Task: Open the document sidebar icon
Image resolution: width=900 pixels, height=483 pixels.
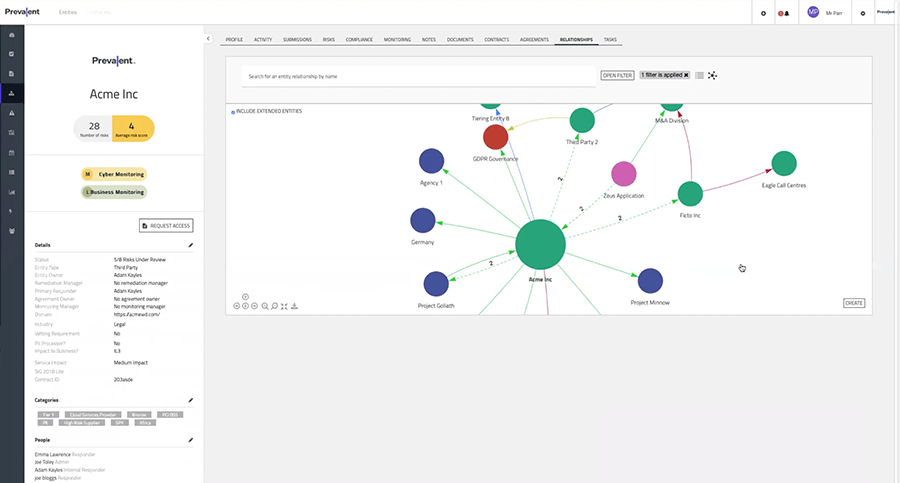Action: 11,74
